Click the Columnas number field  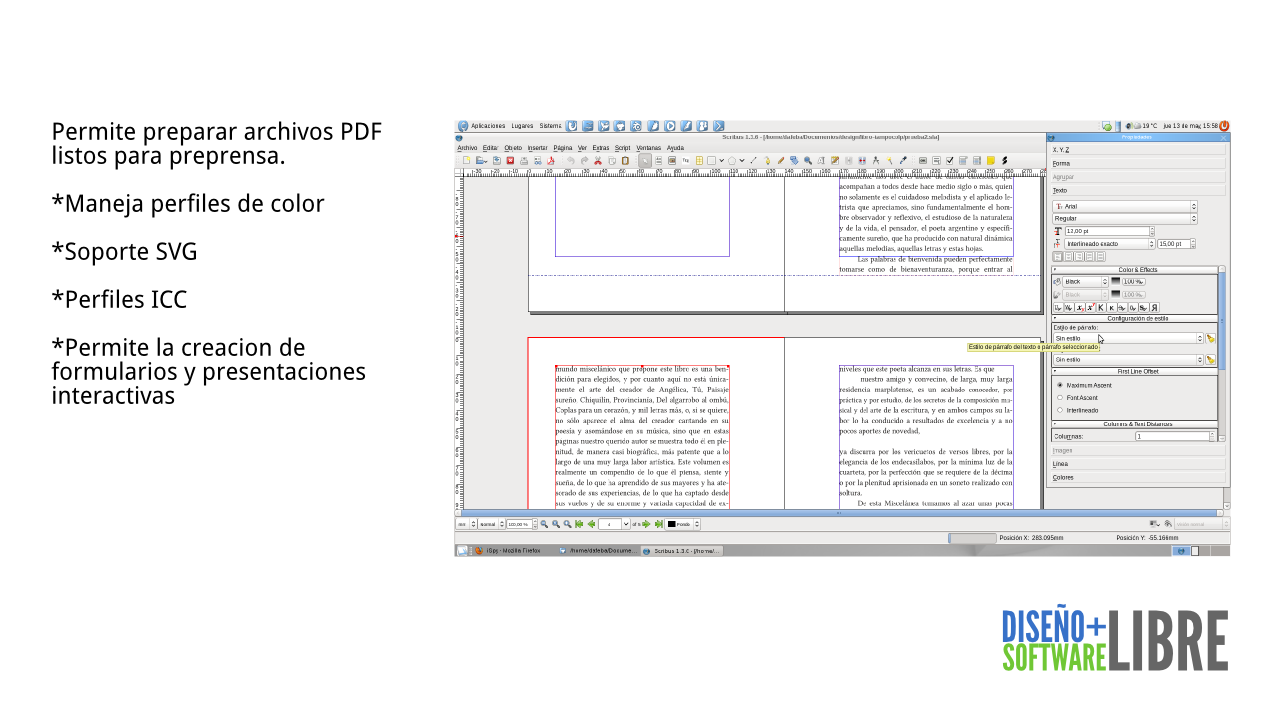coord(1172,436)
